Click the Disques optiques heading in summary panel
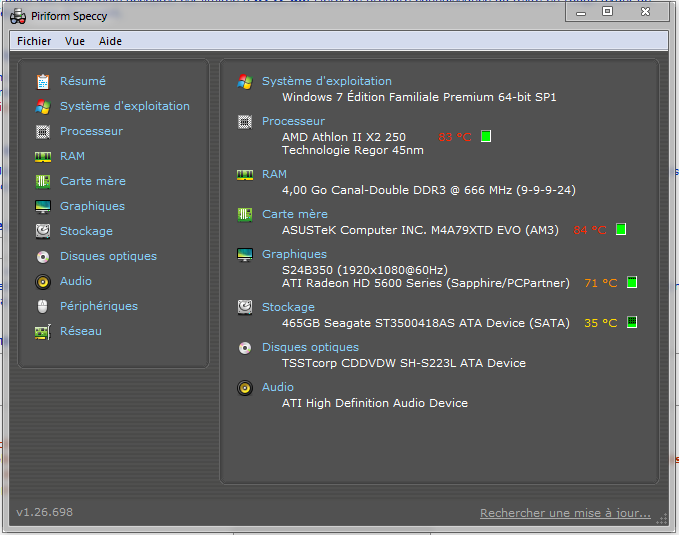 (310, 348)
